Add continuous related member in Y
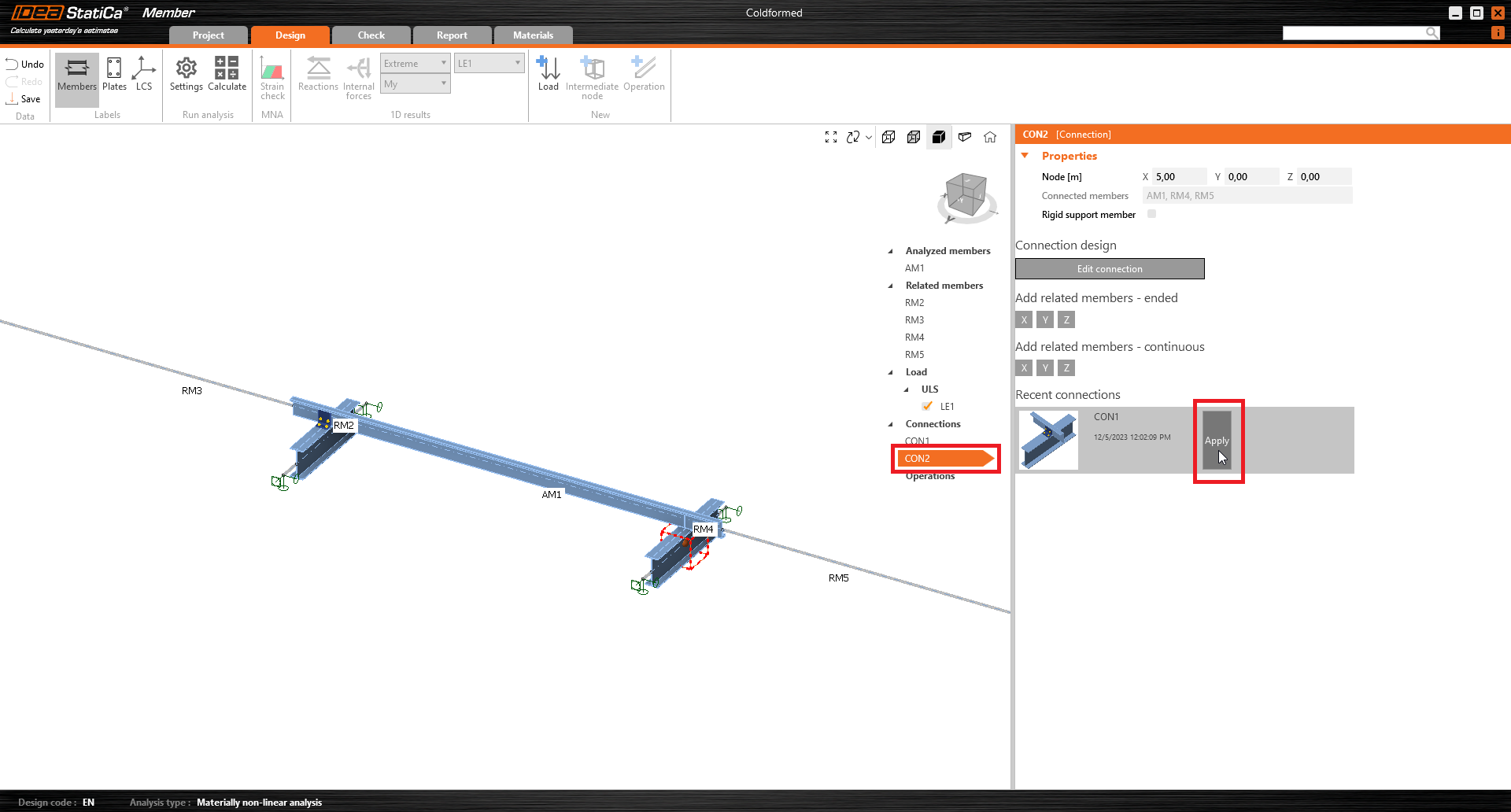The height and width of the screenshot is (812, 1511). [x=1045, y=367]
